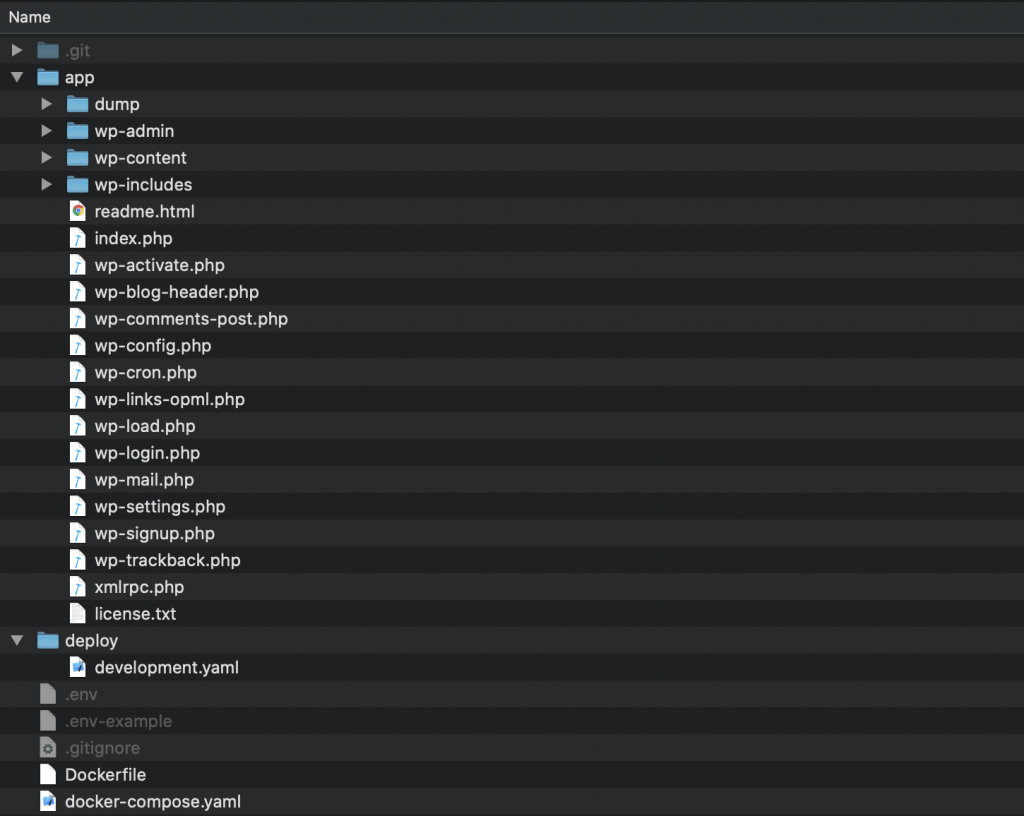Image resolution: width=1024 pixels, height=816 pixels.
Task: Select the wp-login.php file row
Action: pyautogui.click(x=512, y=453)
